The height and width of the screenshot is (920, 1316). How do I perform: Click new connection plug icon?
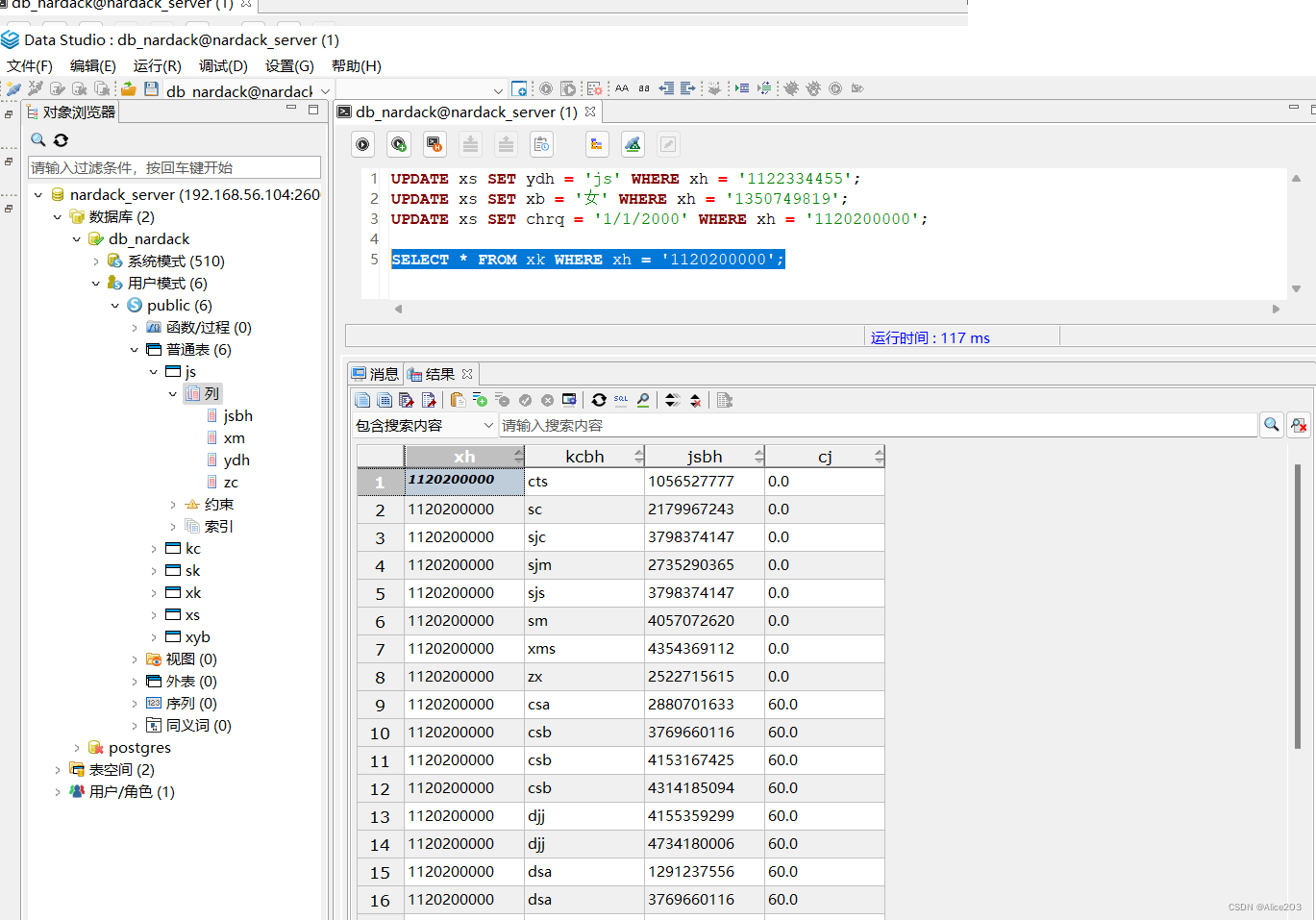click(13, 88)
